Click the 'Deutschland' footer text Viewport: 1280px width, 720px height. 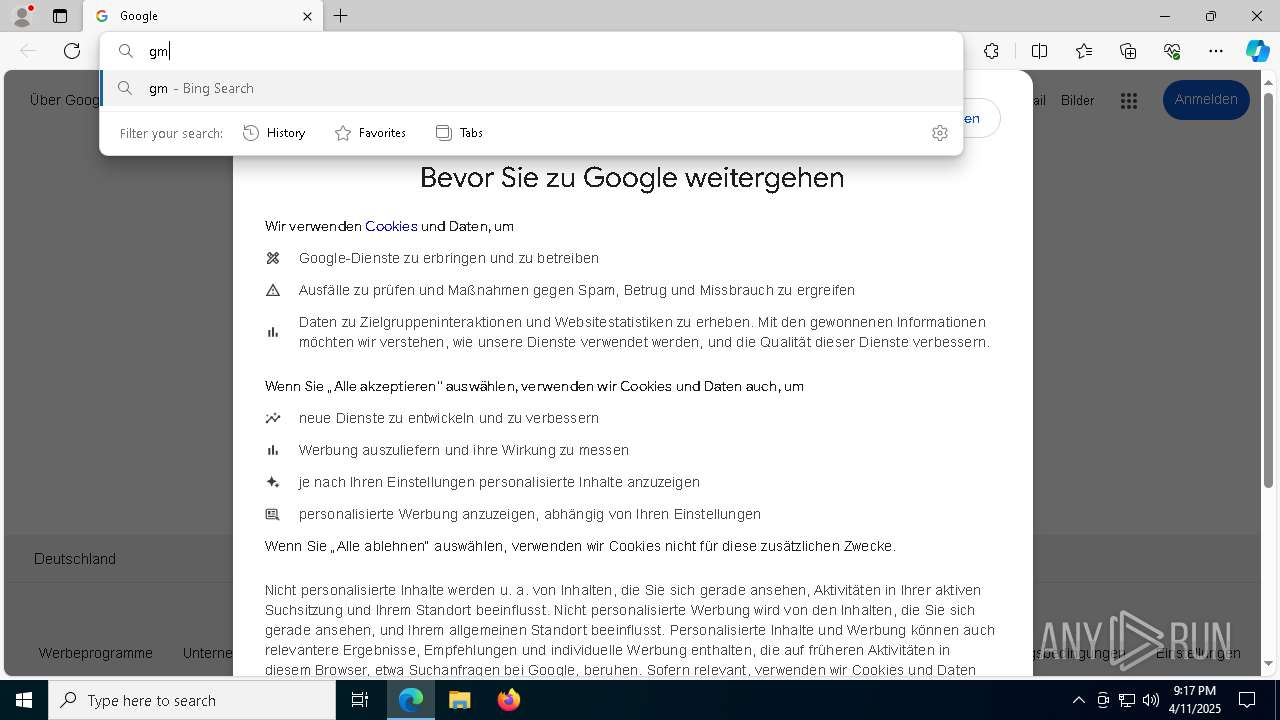[75, 559]
